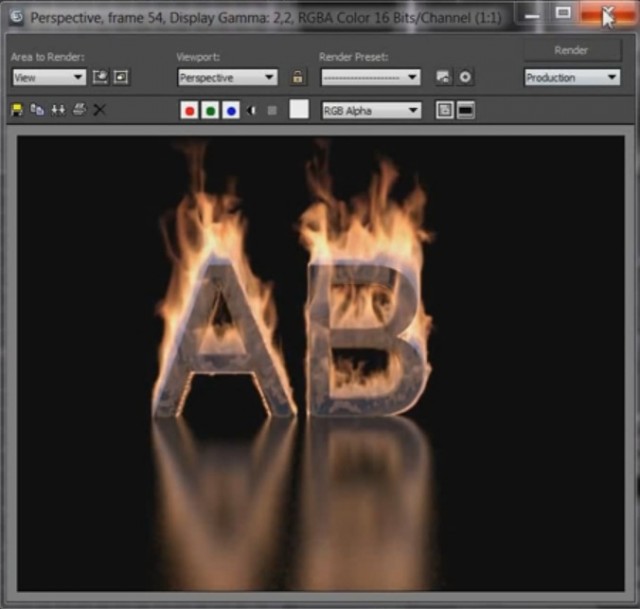Click the Print Image icon
This screenshot has height=609, width=640.
click(79, 110)
